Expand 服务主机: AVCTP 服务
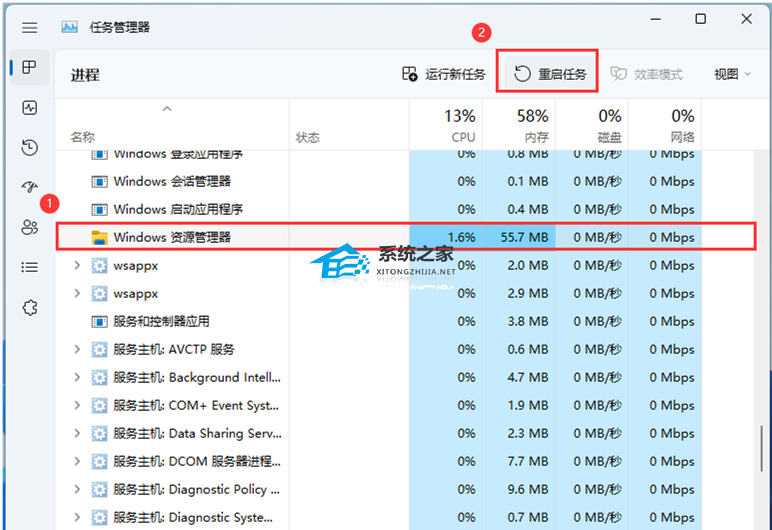 click(77, 350)
